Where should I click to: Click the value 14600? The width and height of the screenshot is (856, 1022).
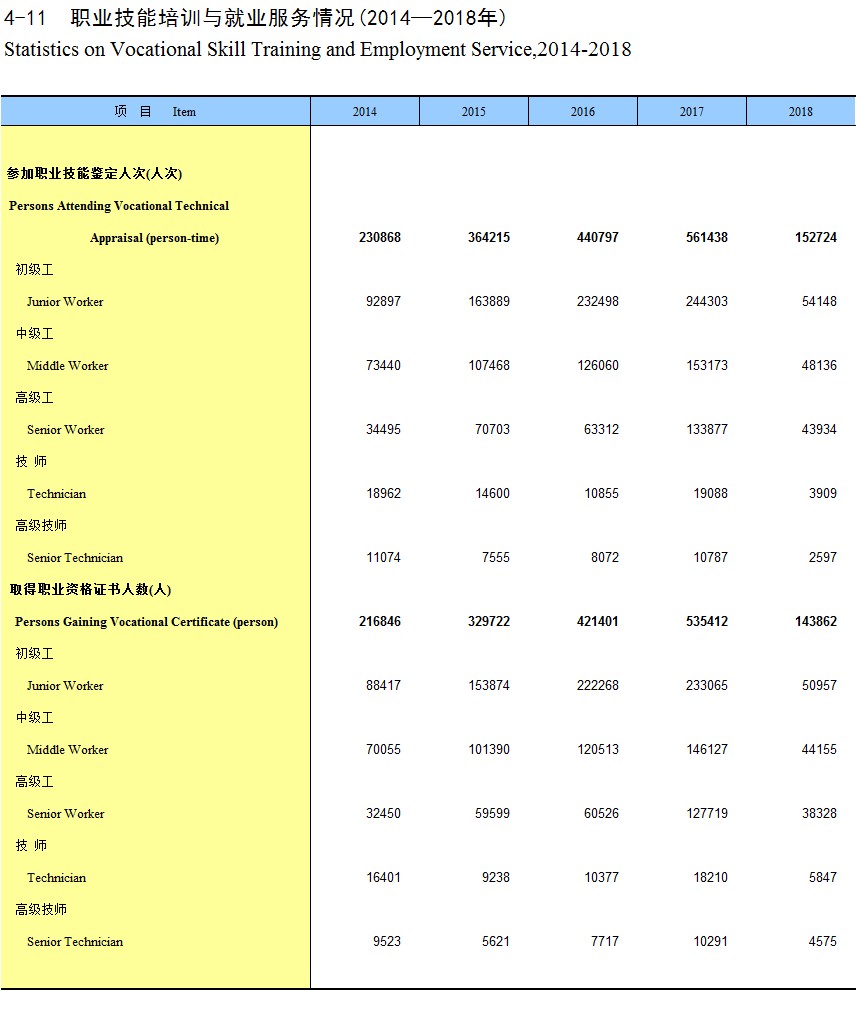(x=492, y=493)
